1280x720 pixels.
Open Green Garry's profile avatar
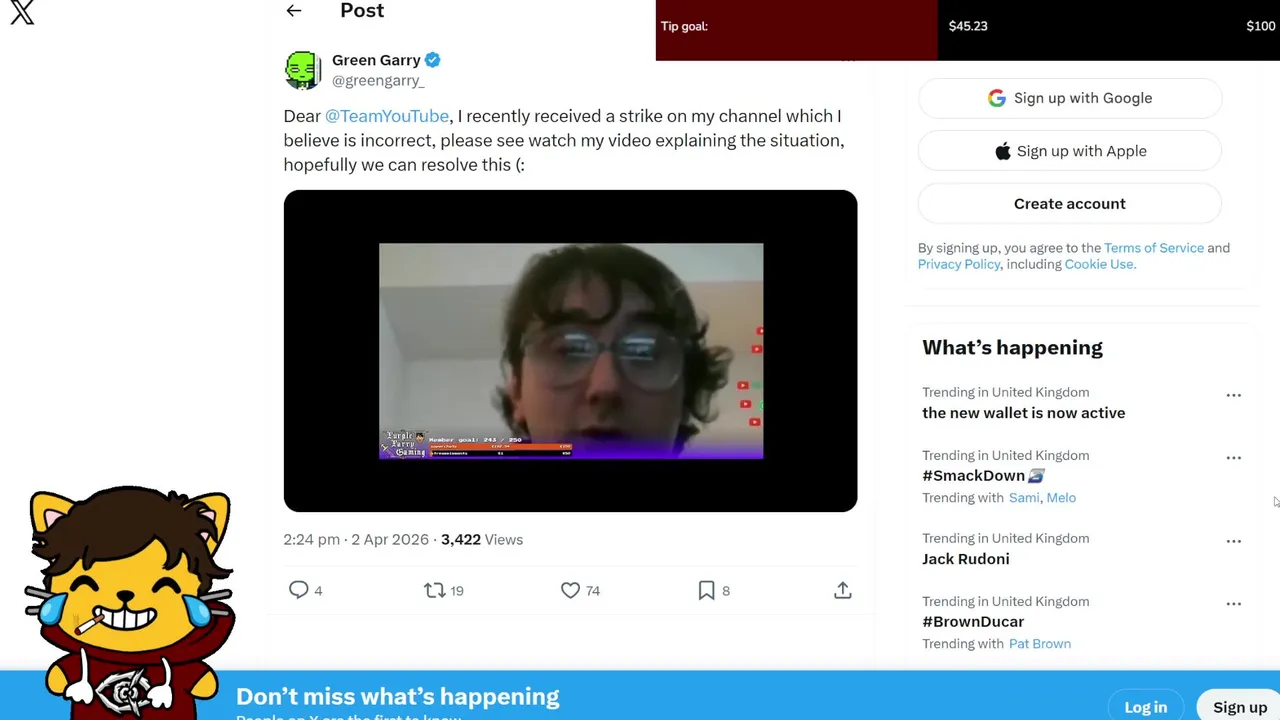[302, 70]
